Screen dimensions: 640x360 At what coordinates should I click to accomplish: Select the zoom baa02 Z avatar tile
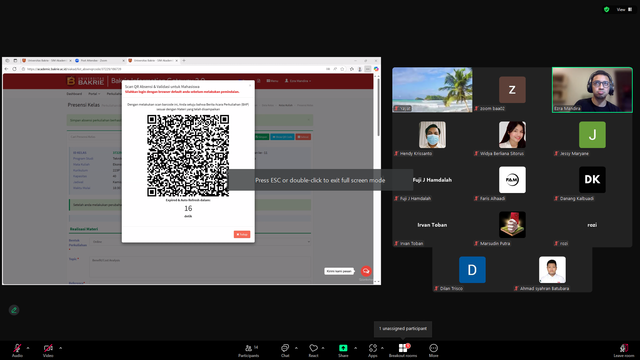point(512,90)
